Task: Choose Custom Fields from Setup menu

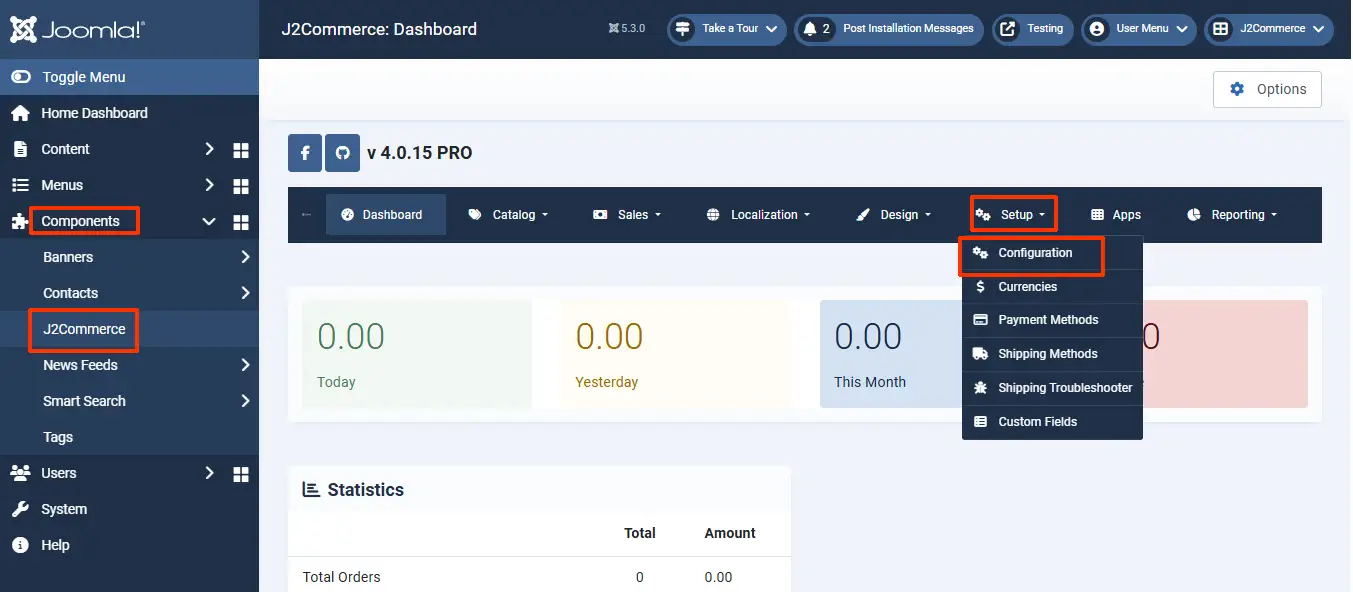Action: (x=1052, y=422)
